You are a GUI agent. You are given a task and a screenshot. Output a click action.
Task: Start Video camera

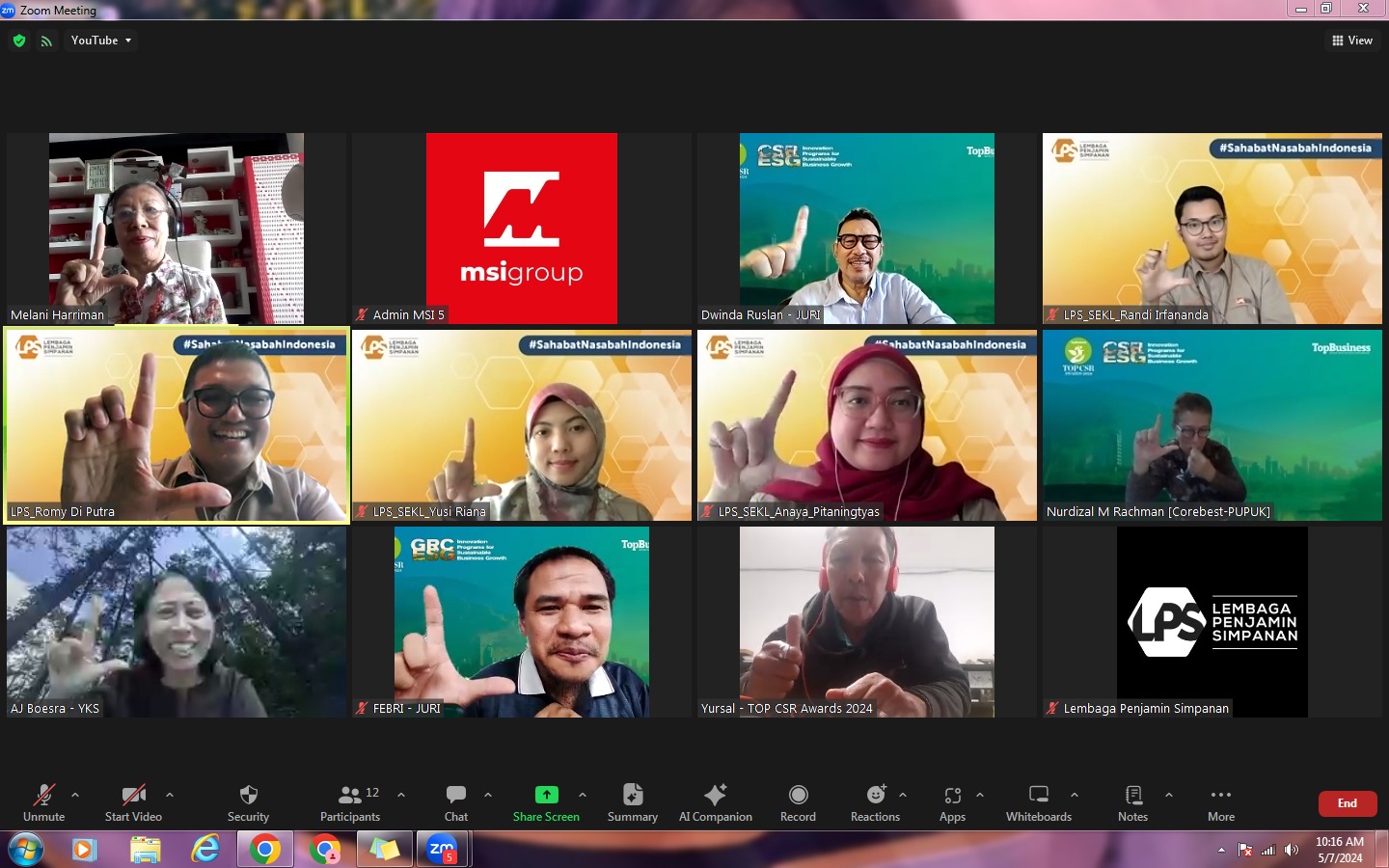point(133,802)
